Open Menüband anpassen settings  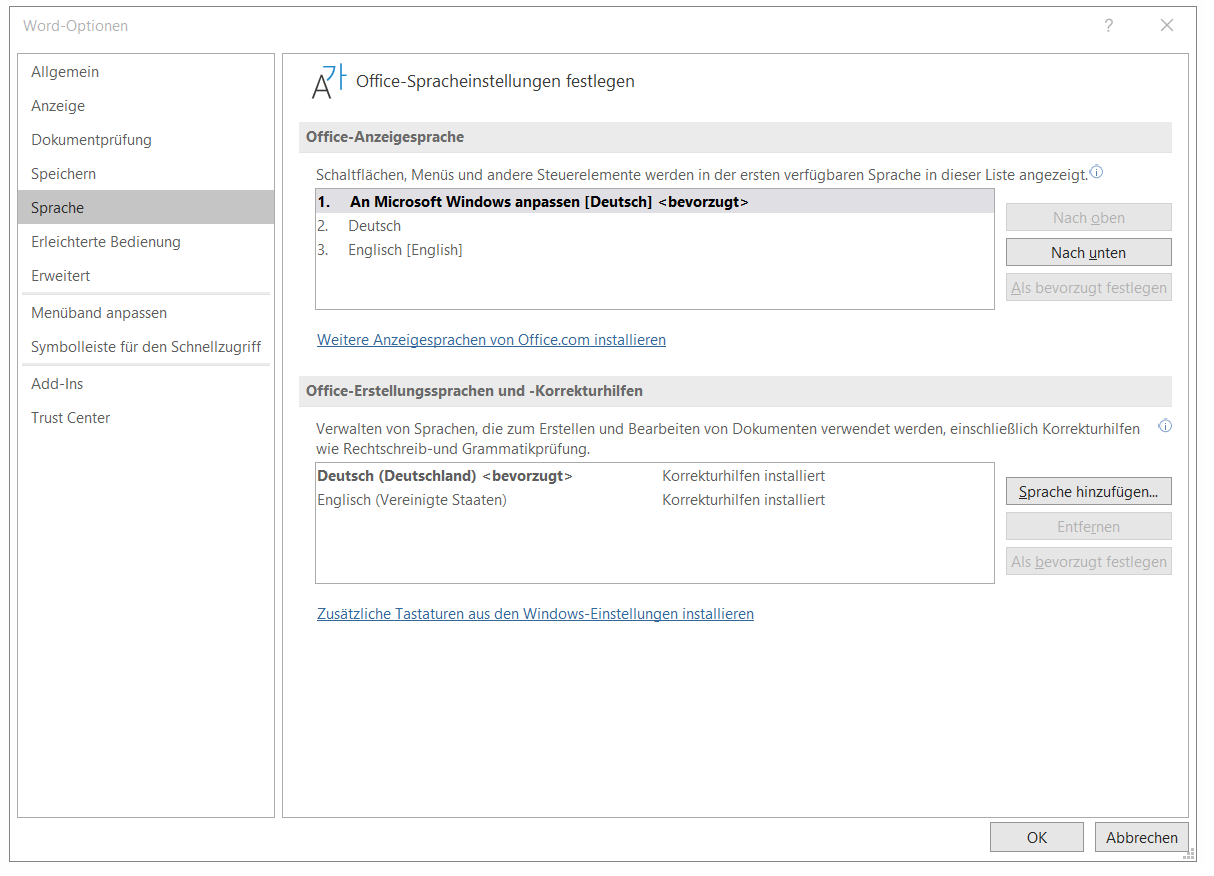click(x=146, y=313)
